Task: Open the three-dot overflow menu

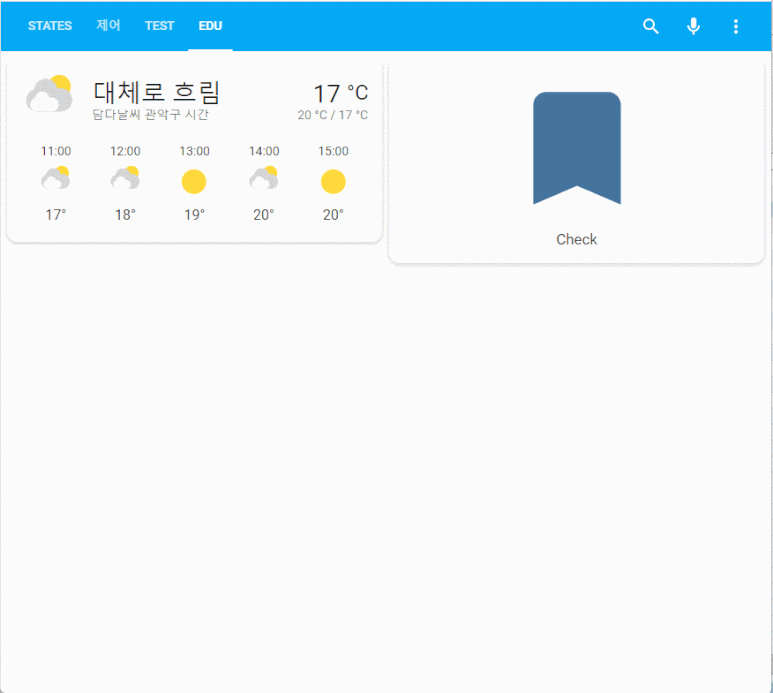Action: click(736, 26)
